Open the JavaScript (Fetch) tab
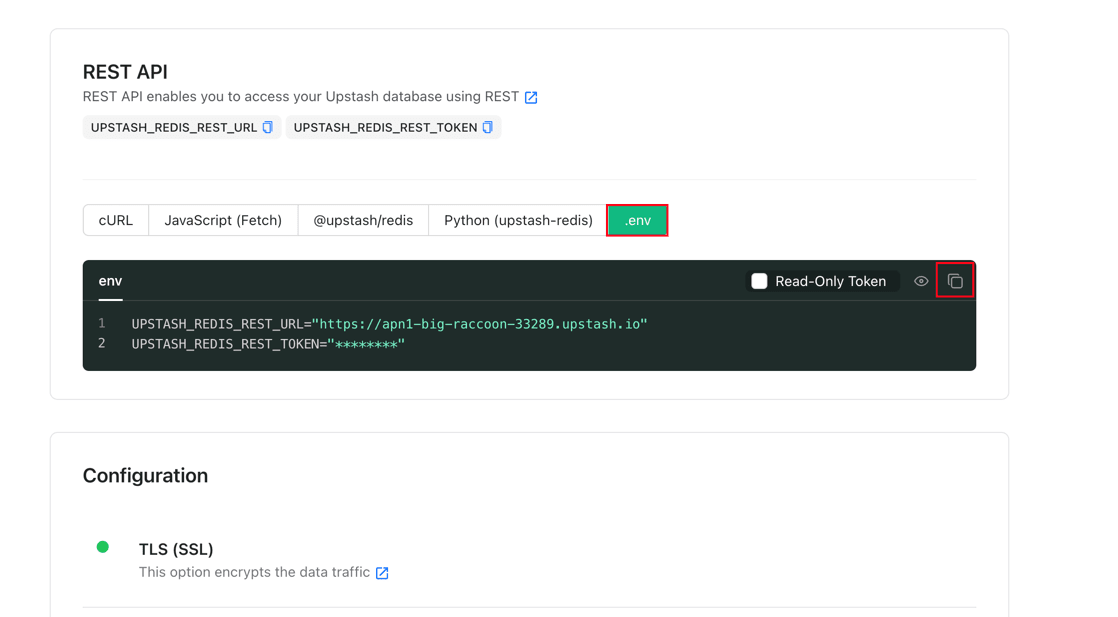 pyautogui.click(x=223, y=220)
